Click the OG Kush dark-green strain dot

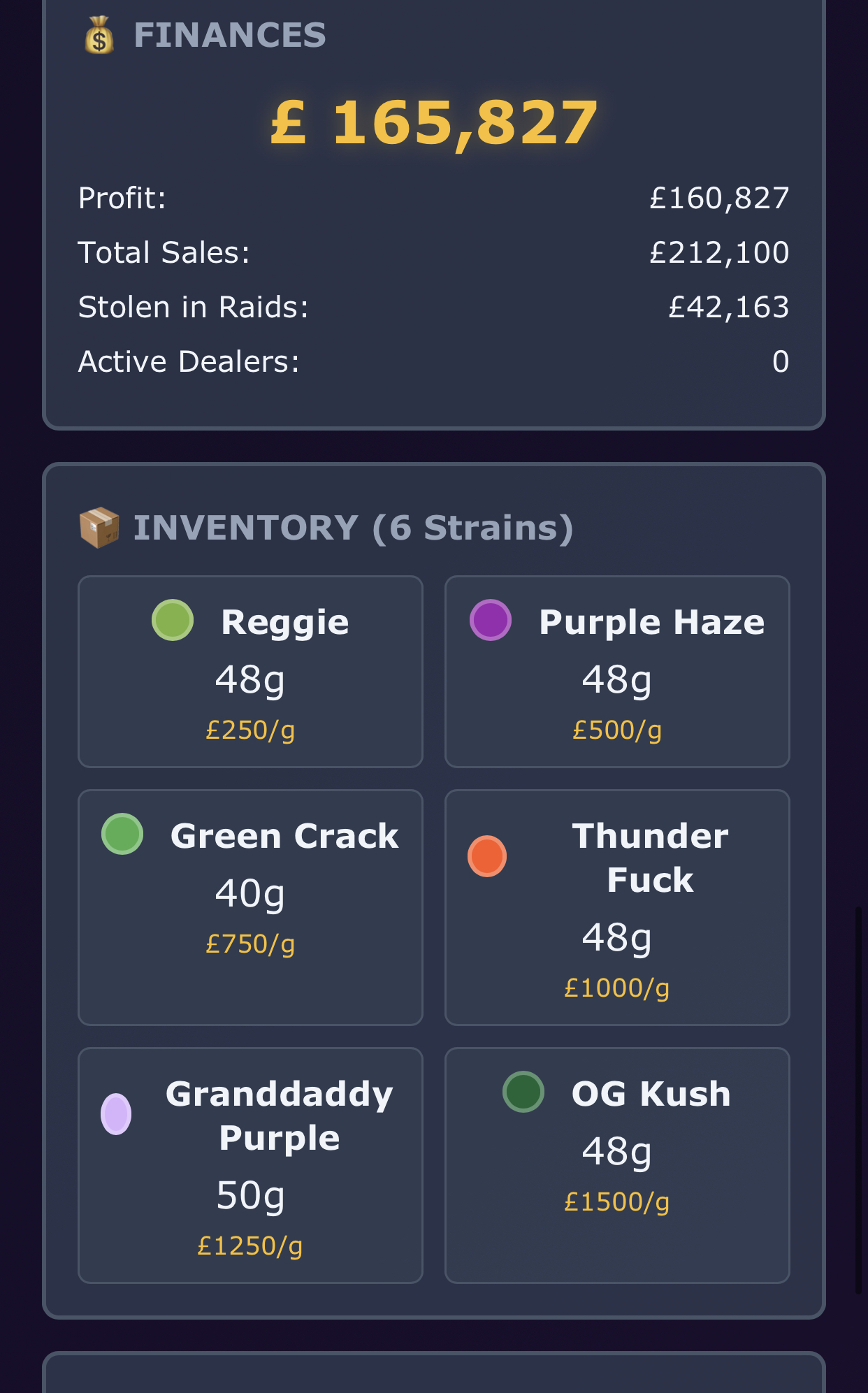[523, 1092]
